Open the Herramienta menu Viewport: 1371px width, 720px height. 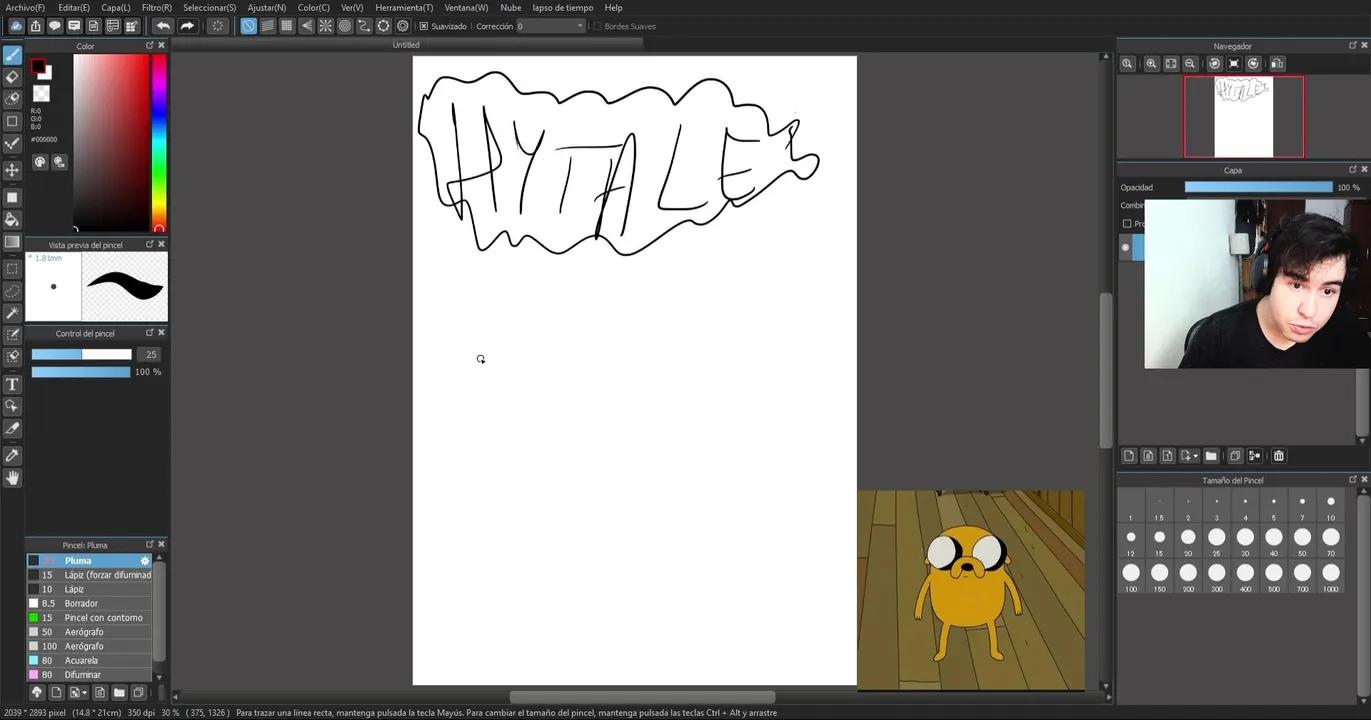coord(404,7)
